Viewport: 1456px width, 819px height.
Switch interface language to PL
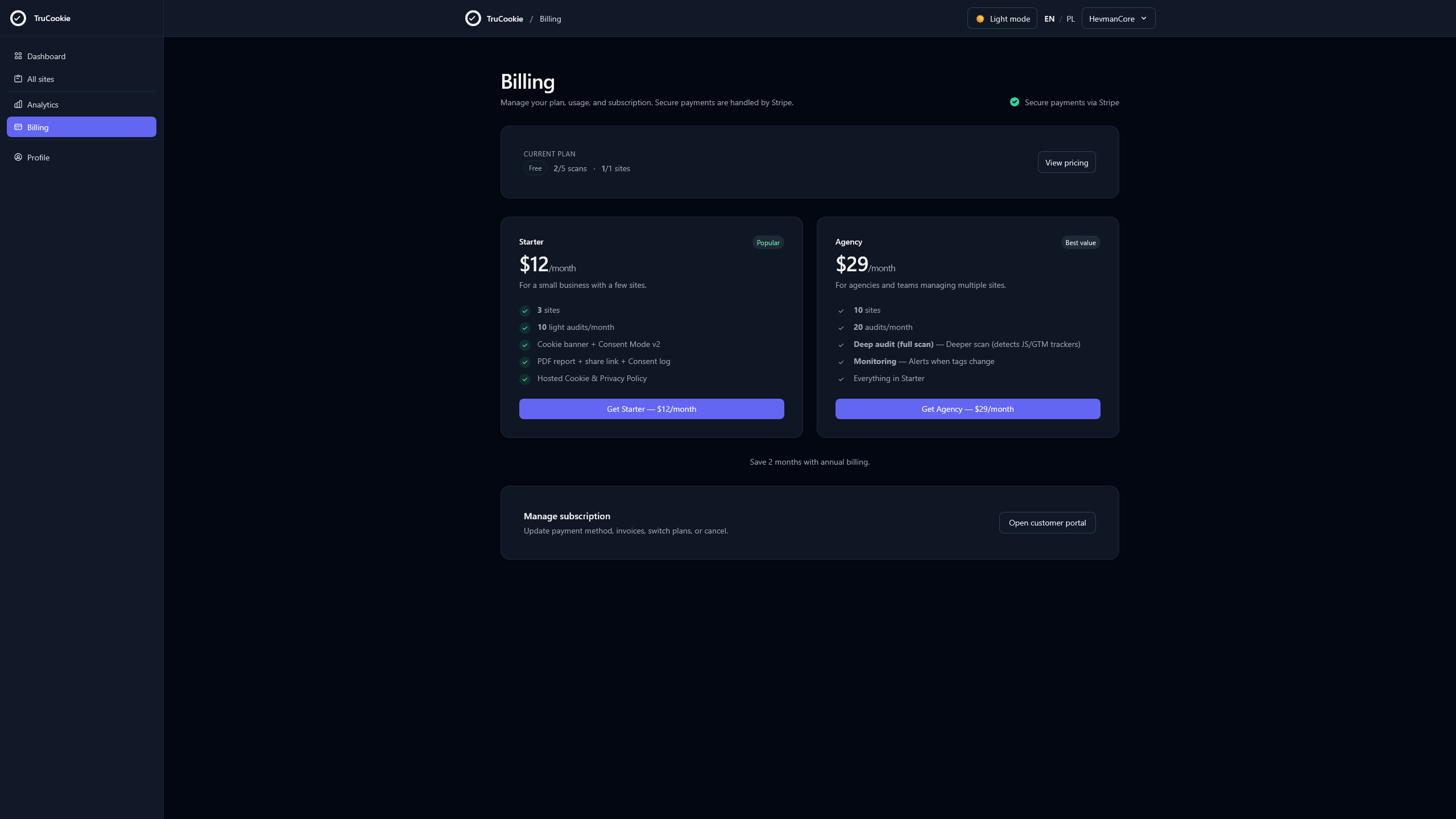(1070, 18)
